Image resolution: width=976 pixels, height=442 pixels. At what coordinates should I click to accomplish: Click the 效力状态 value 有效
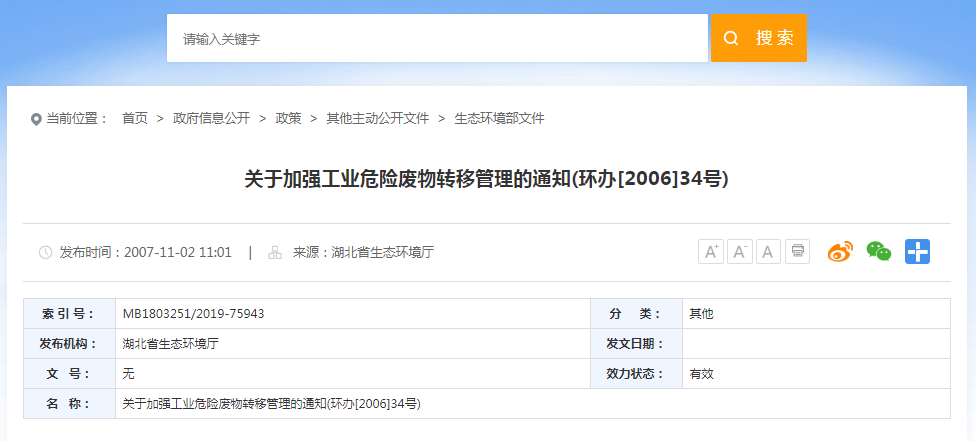coord(702,374)
